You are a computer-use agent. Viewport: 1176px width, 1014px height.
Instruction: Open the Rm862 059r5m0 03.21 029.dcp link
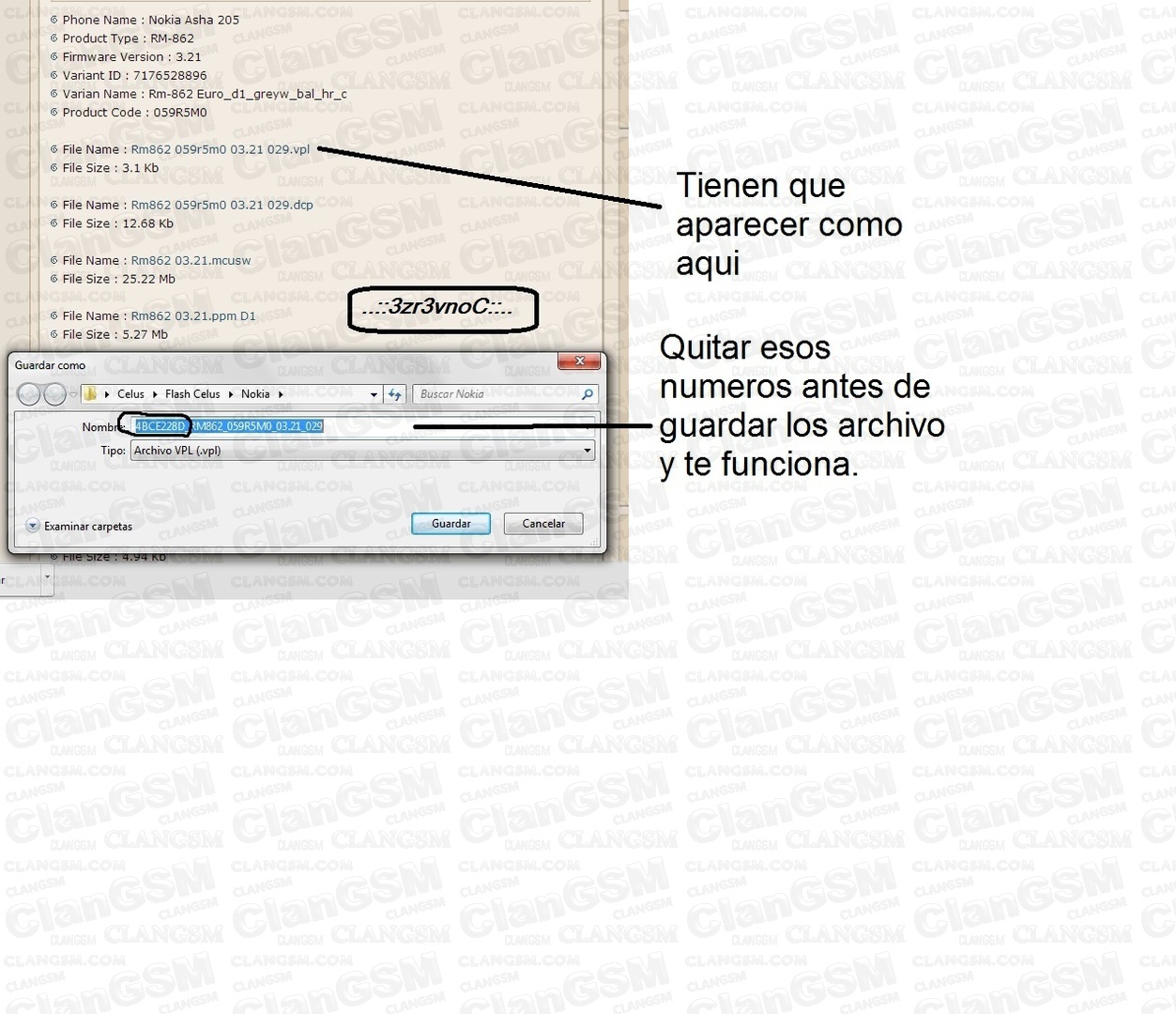click(x=221, y=205)
